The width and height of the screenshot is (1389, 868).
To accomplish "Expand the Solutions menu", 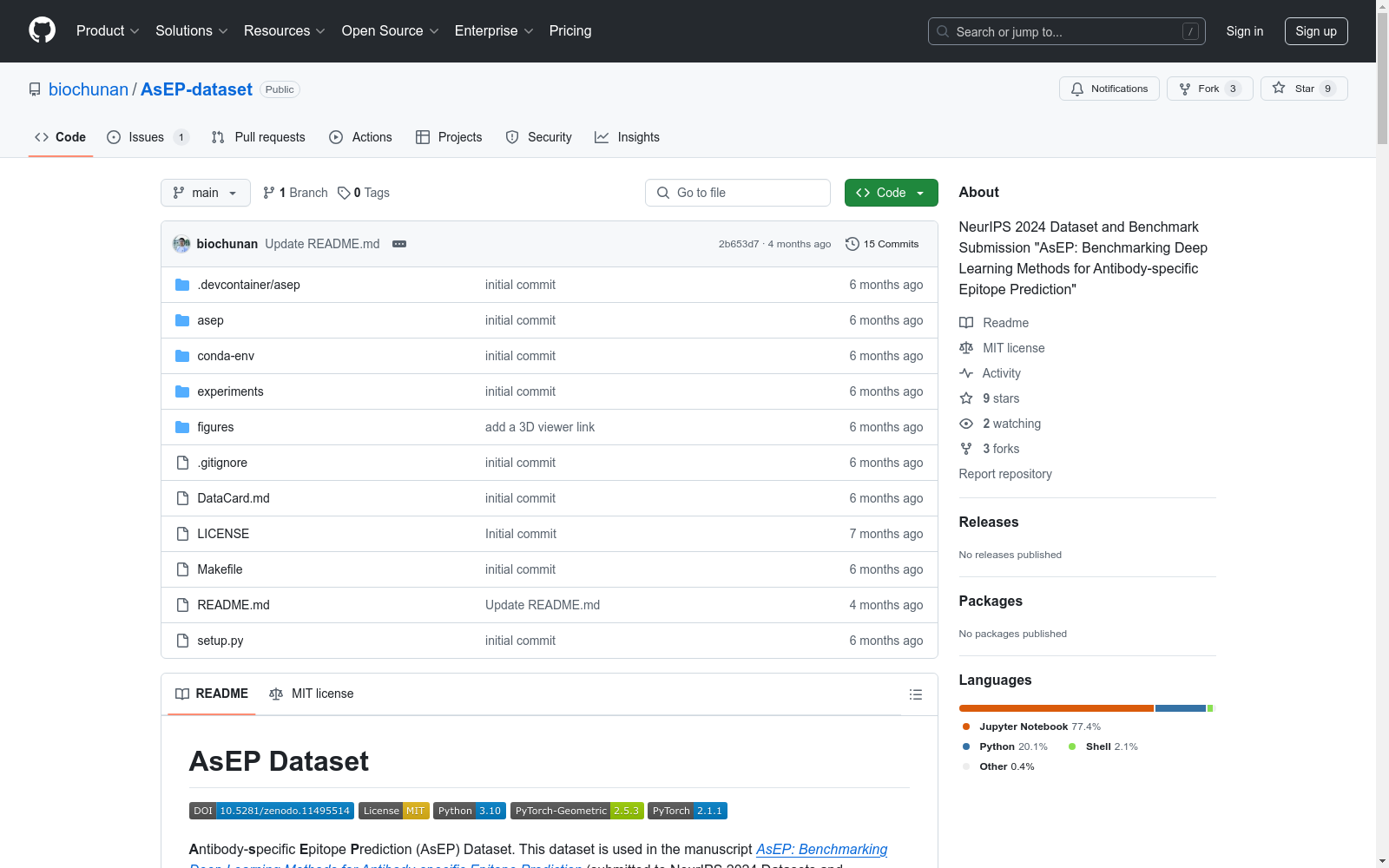I will (191, 30).
